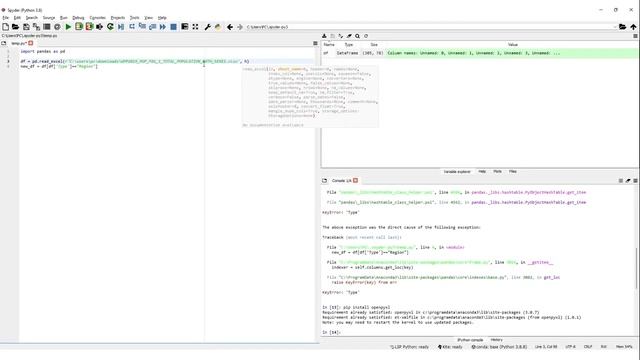
Task: Start debugging the file
Action: pos(121,27)
